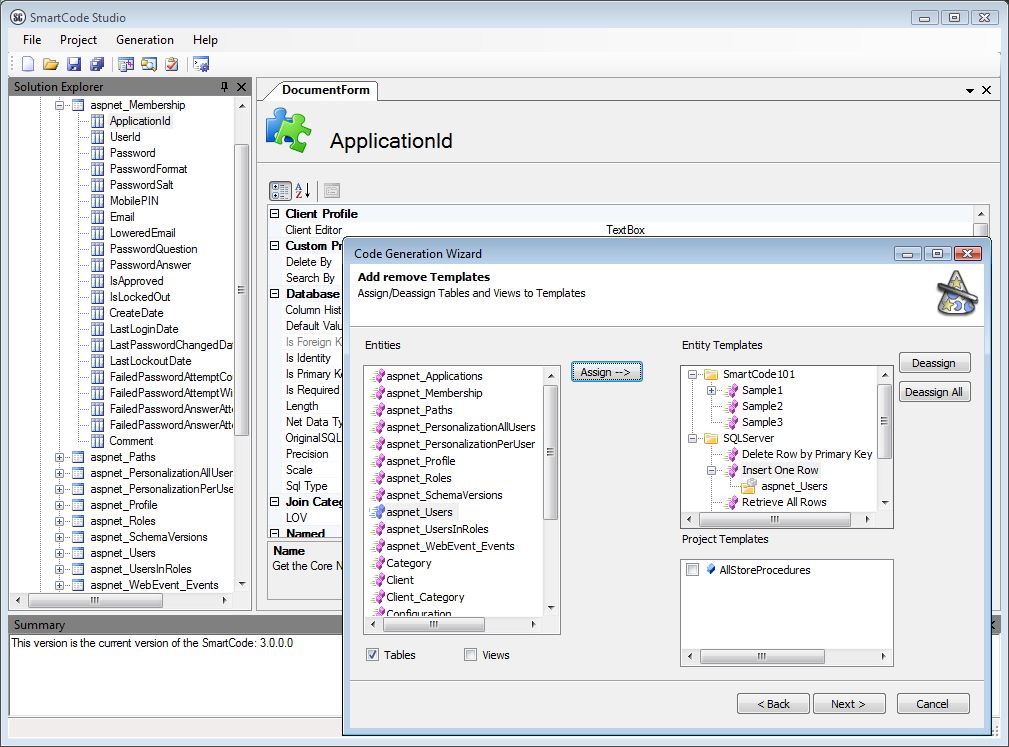The height and width of the screenshot is (747, 1009).
Task: Proceed with the Next > button
Action: (849, 704)
